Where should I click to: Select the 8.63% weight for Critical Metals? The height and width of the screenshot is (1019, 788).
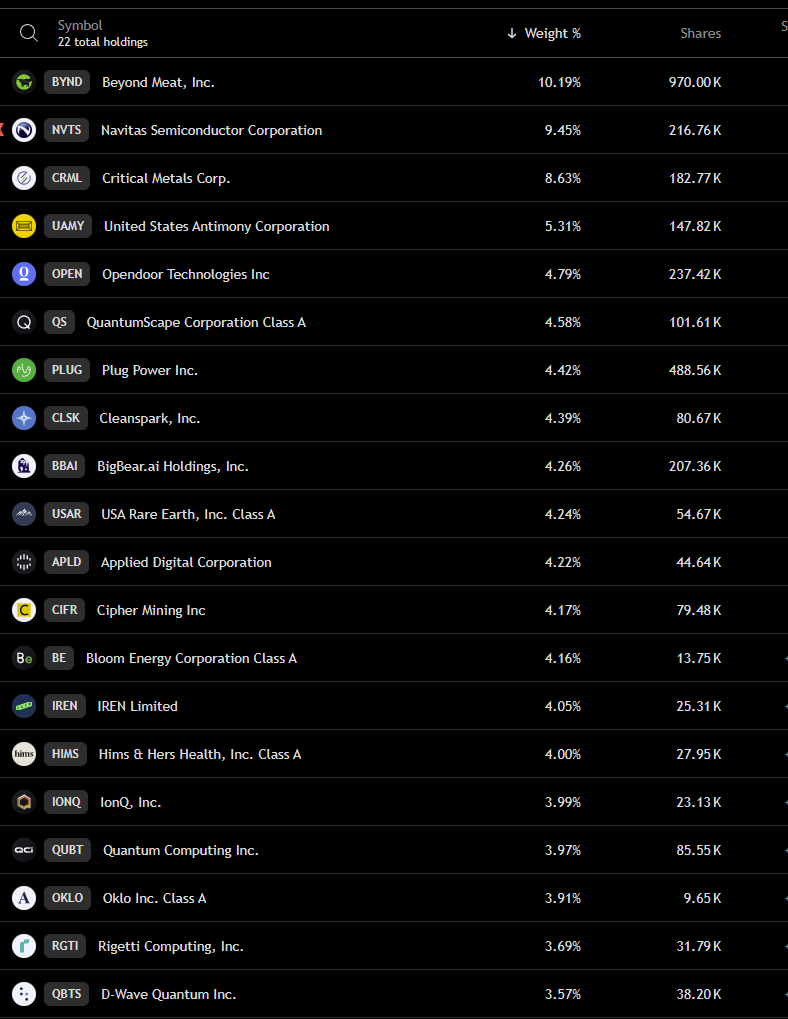563,178
